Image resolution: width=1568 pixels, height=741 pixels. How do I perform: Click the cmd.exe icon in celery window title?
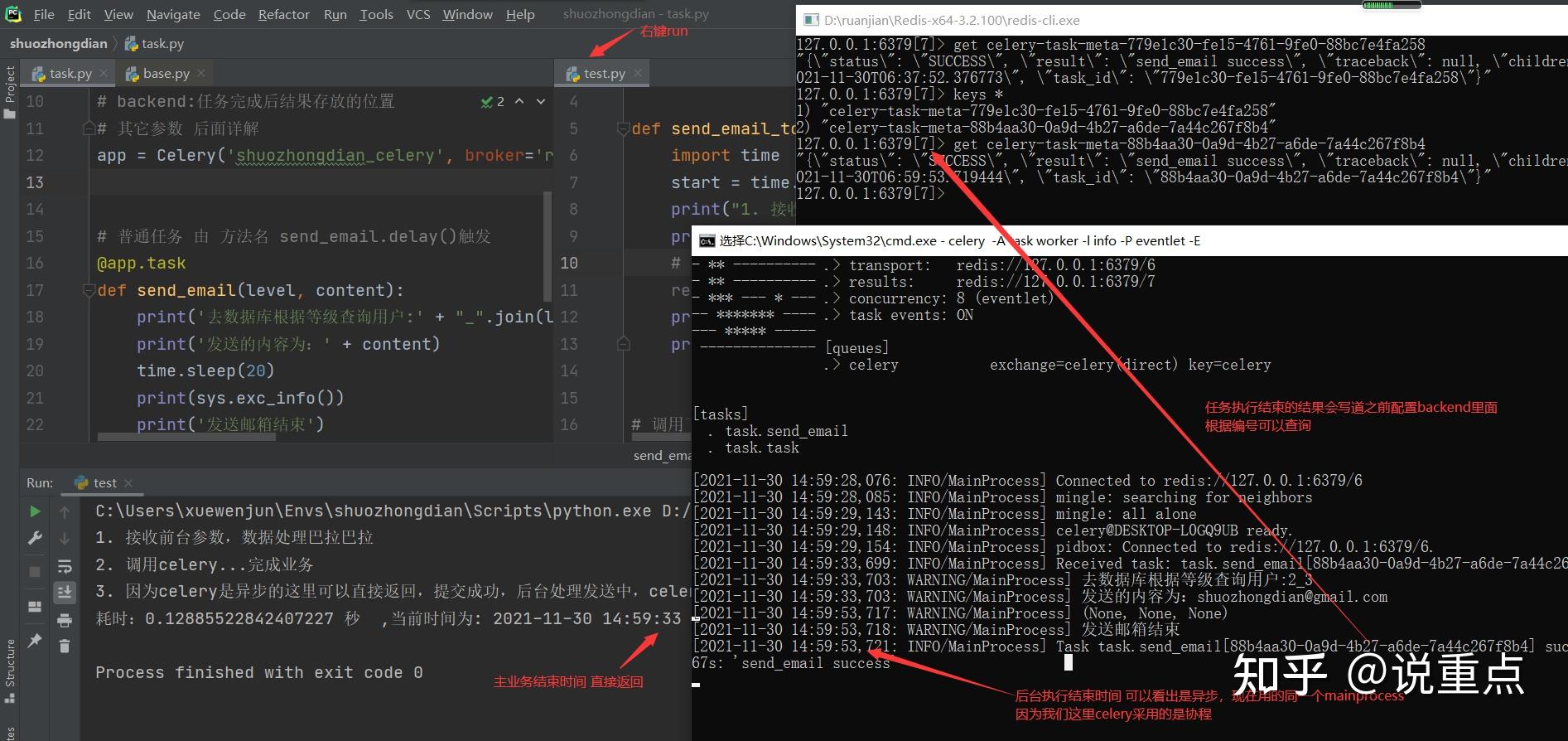[x=707, y=241]
